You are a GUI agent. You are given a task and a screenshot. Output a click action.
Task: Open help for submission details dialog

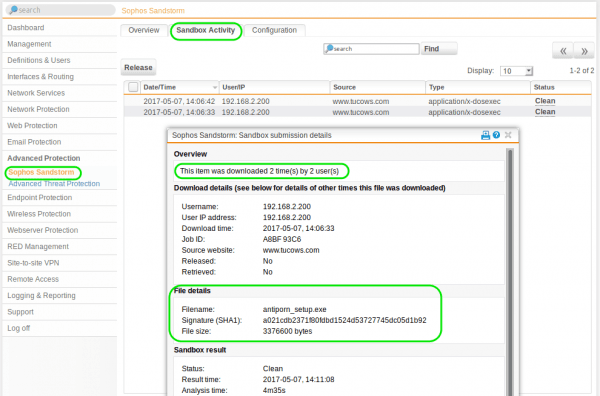point(496,135)
